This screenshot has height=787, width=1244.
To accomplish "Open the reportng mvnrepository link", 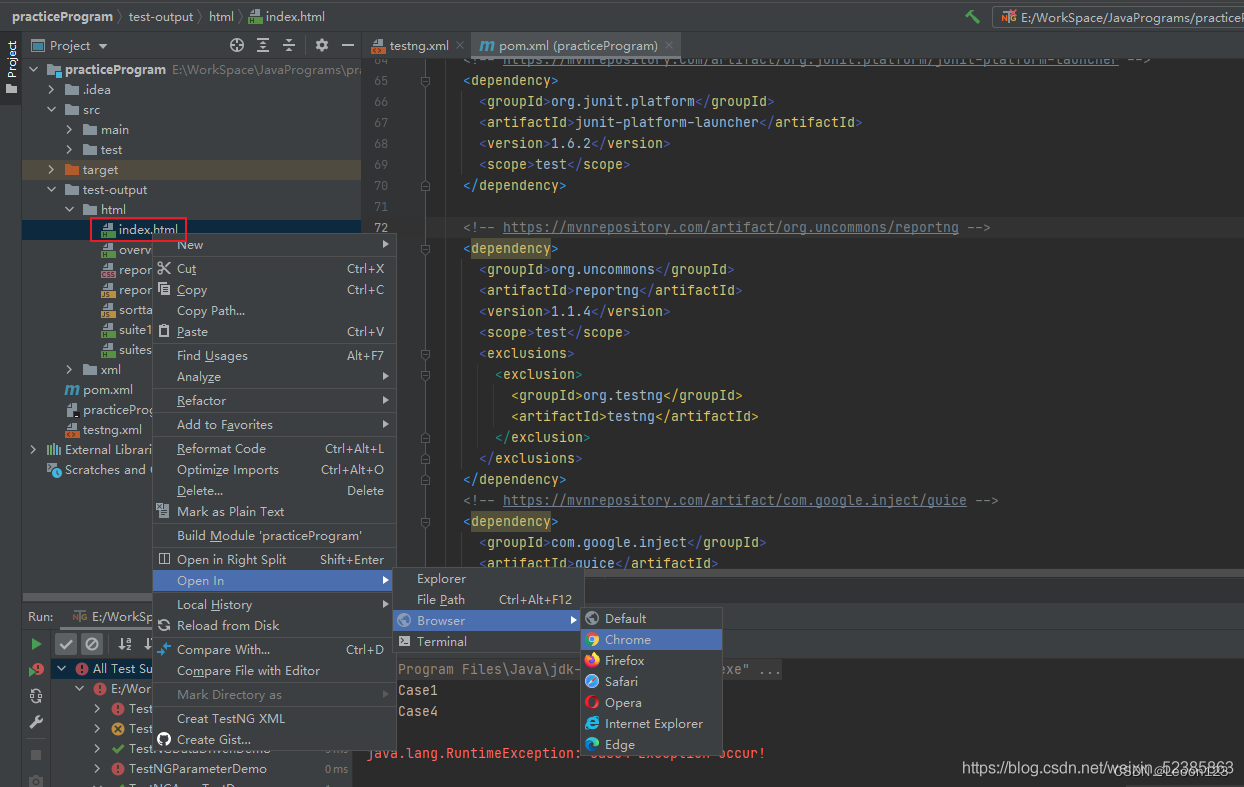I will point(731,228).
